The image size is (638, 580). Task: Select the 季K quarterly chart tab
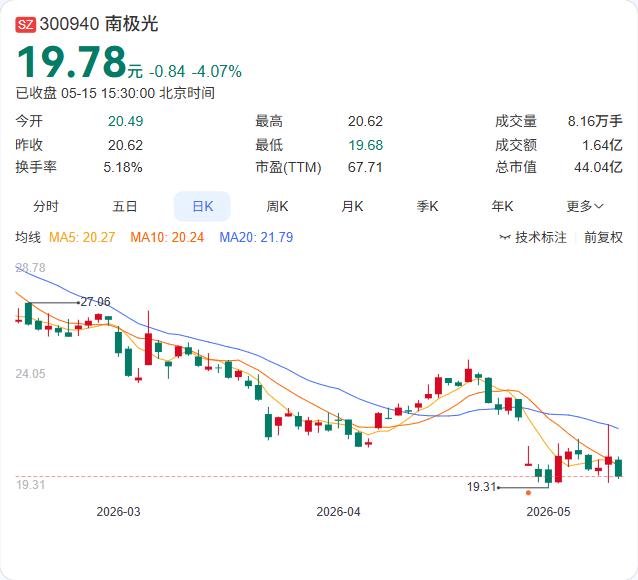tap(427, 206)
